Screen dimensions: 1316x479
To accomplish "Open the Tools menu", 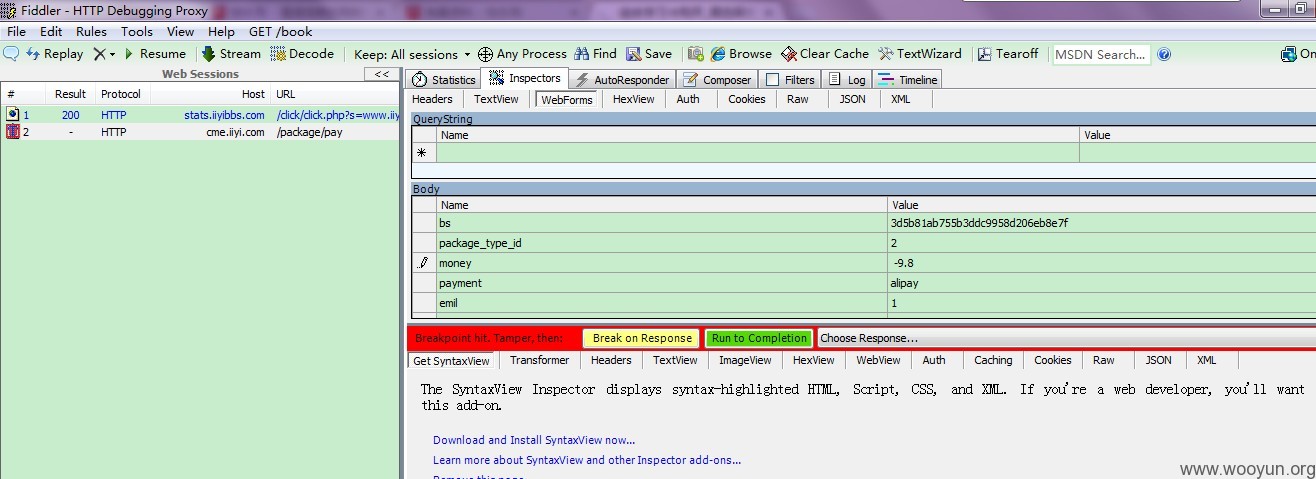I will tap(137, 32).
